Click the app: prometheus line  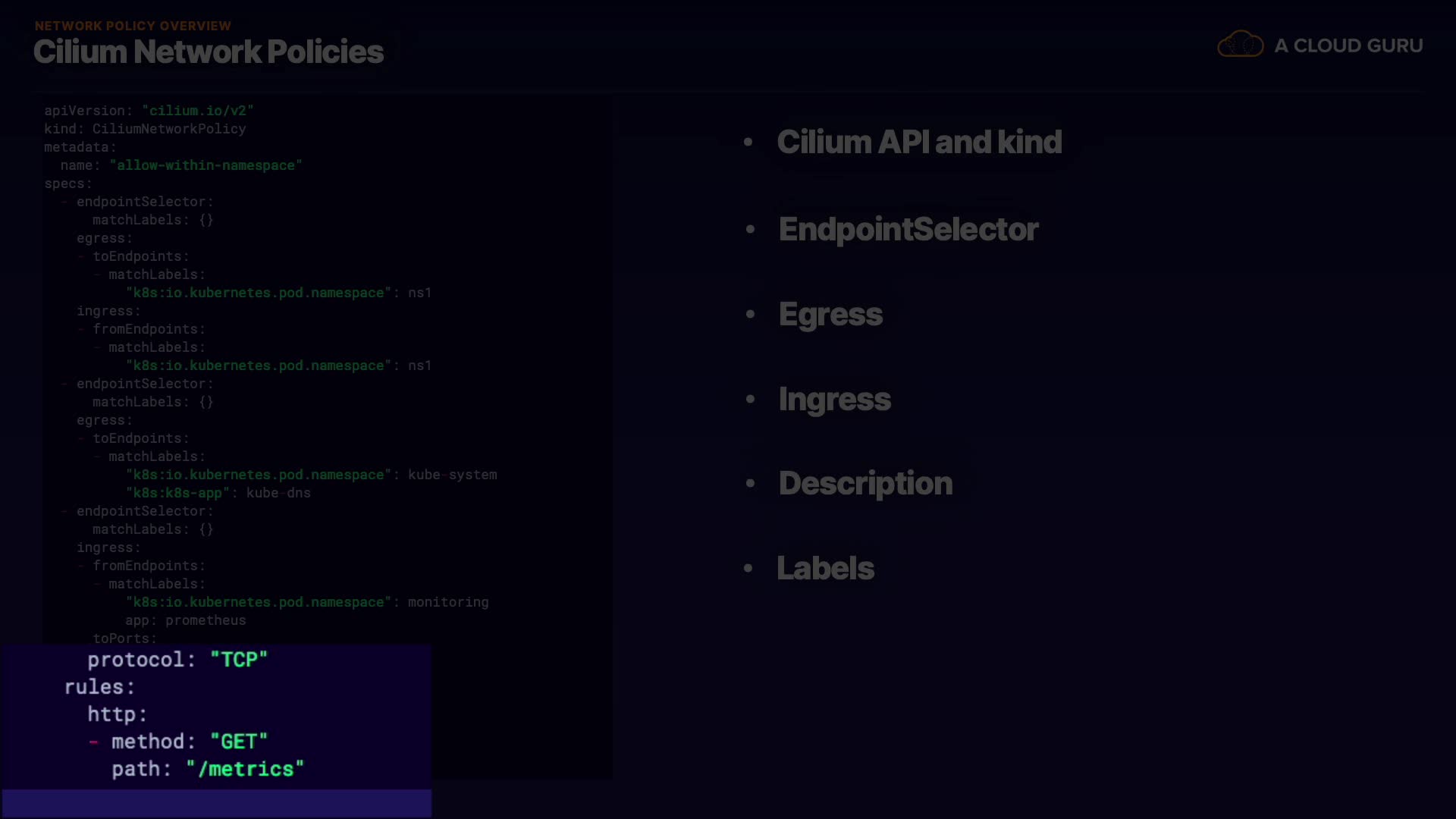(185, 620)
